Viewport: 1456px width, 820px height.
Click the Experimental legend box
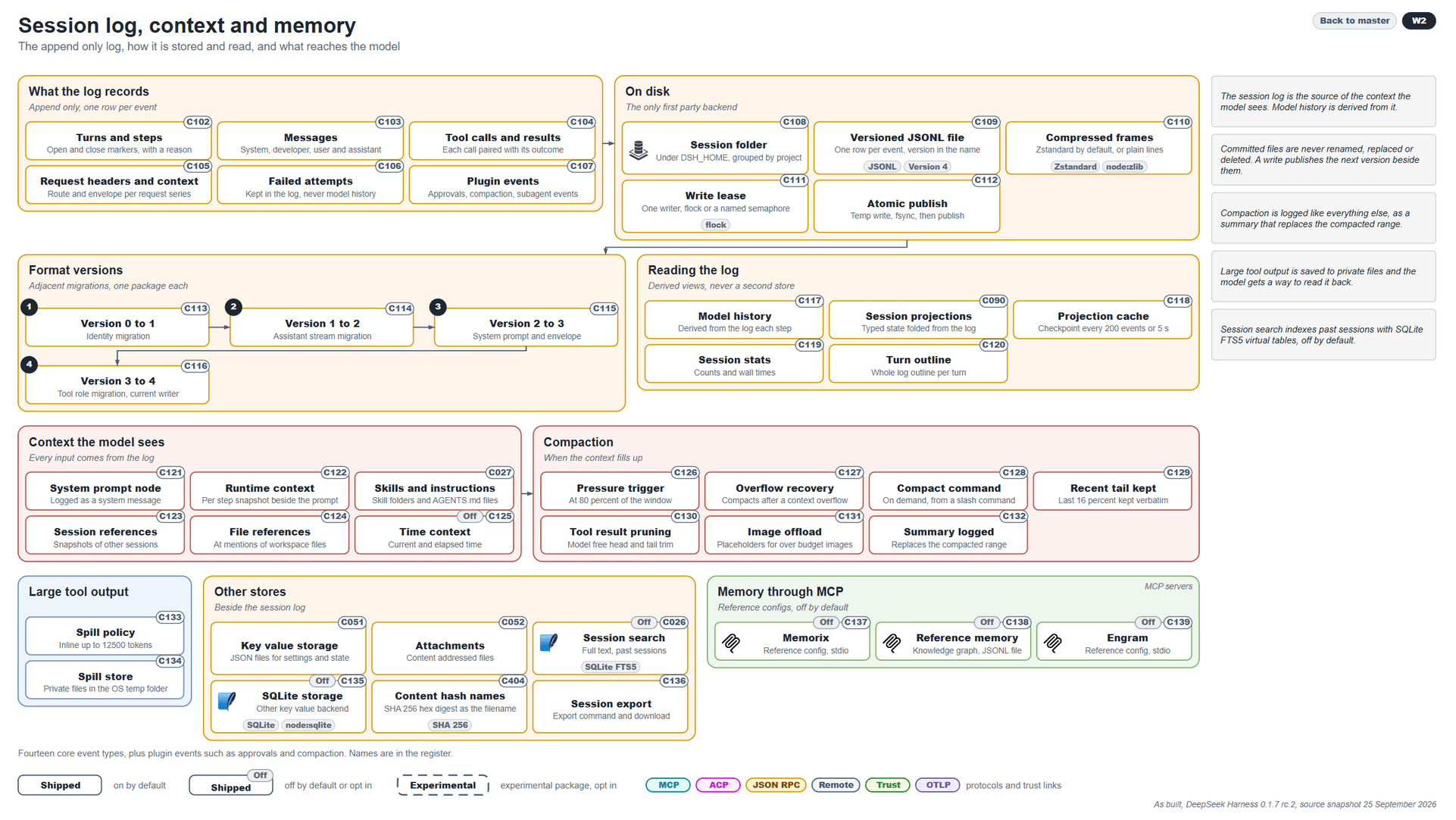tap(443, 785)
